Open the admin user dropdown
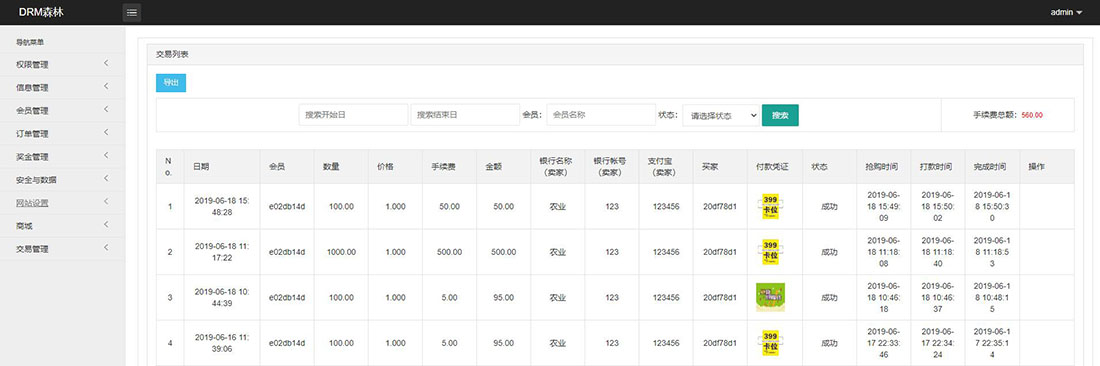This screenshot has height=366, width=1100. 1066,12
